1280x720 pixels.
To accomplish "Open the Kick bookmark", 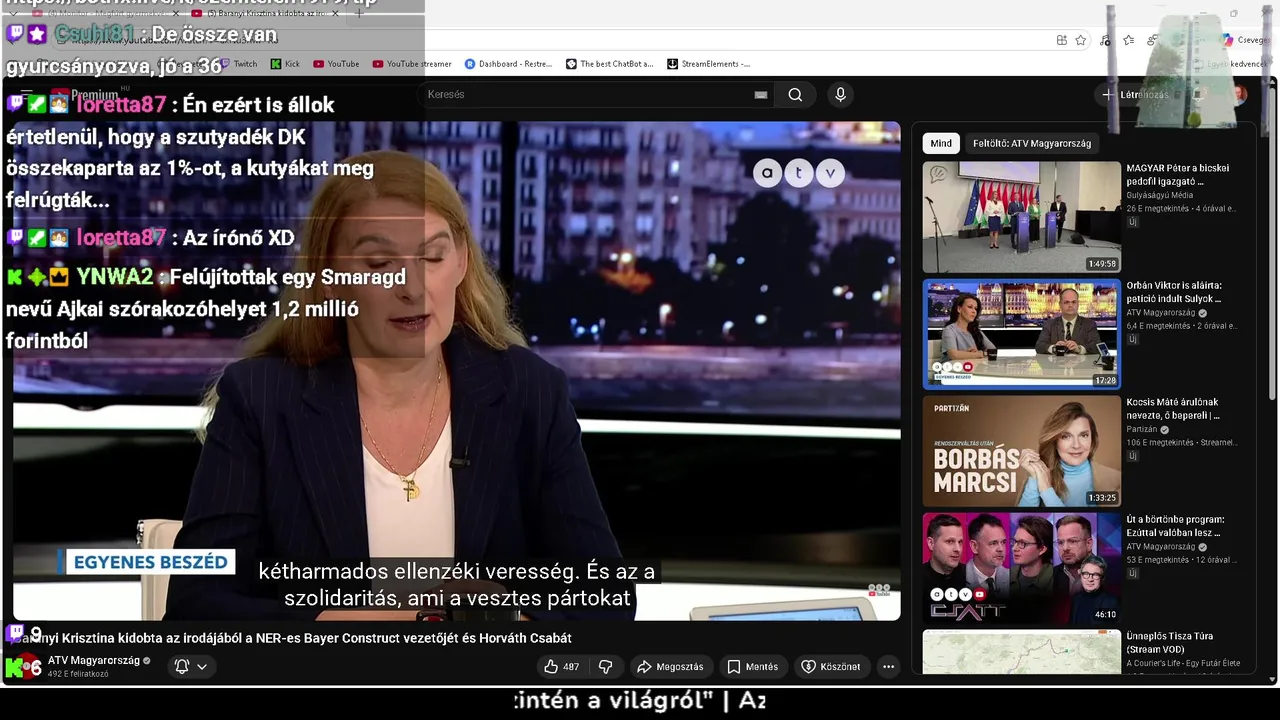I will tap(285, 64).
